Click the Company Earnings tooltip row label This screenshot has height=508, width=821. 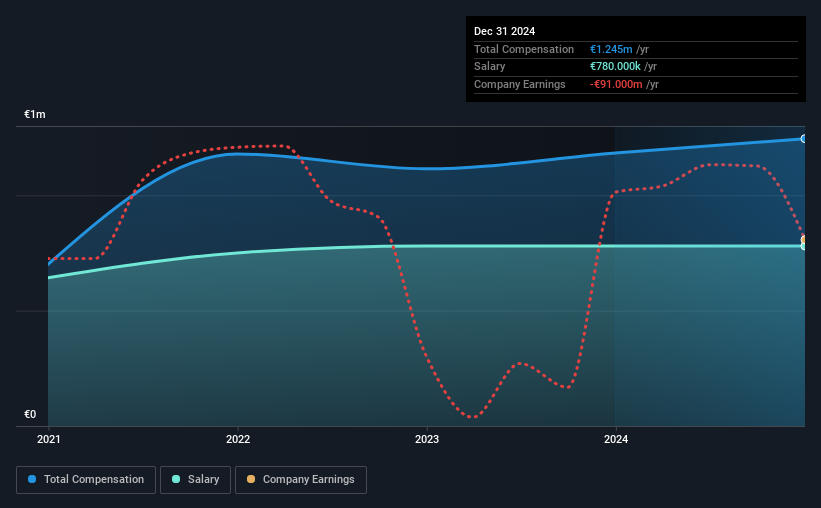point(519,84)
